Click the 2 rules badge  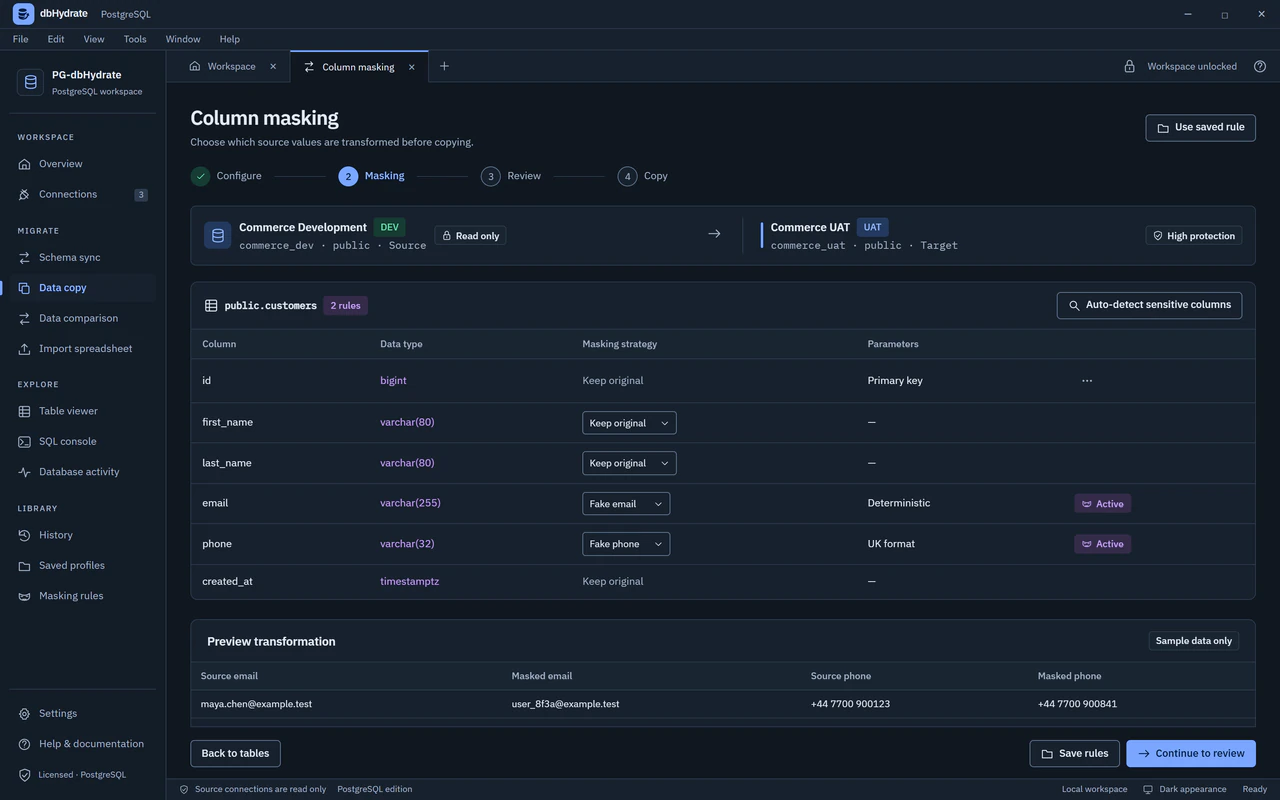[345, 306]
